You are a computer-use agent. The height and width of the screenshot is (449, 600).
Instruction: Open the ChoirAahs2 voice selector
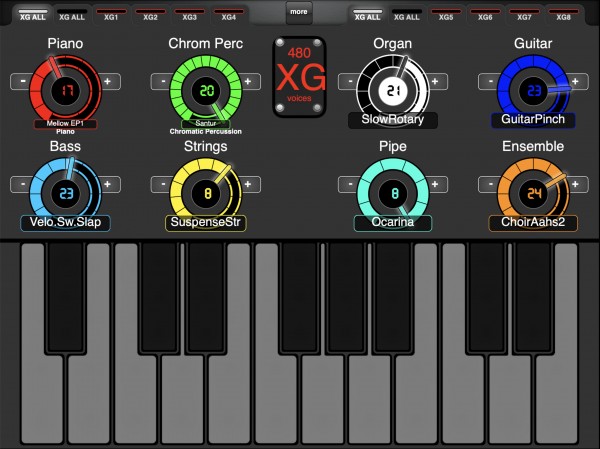pyautogui.click(x=533, y=223)
